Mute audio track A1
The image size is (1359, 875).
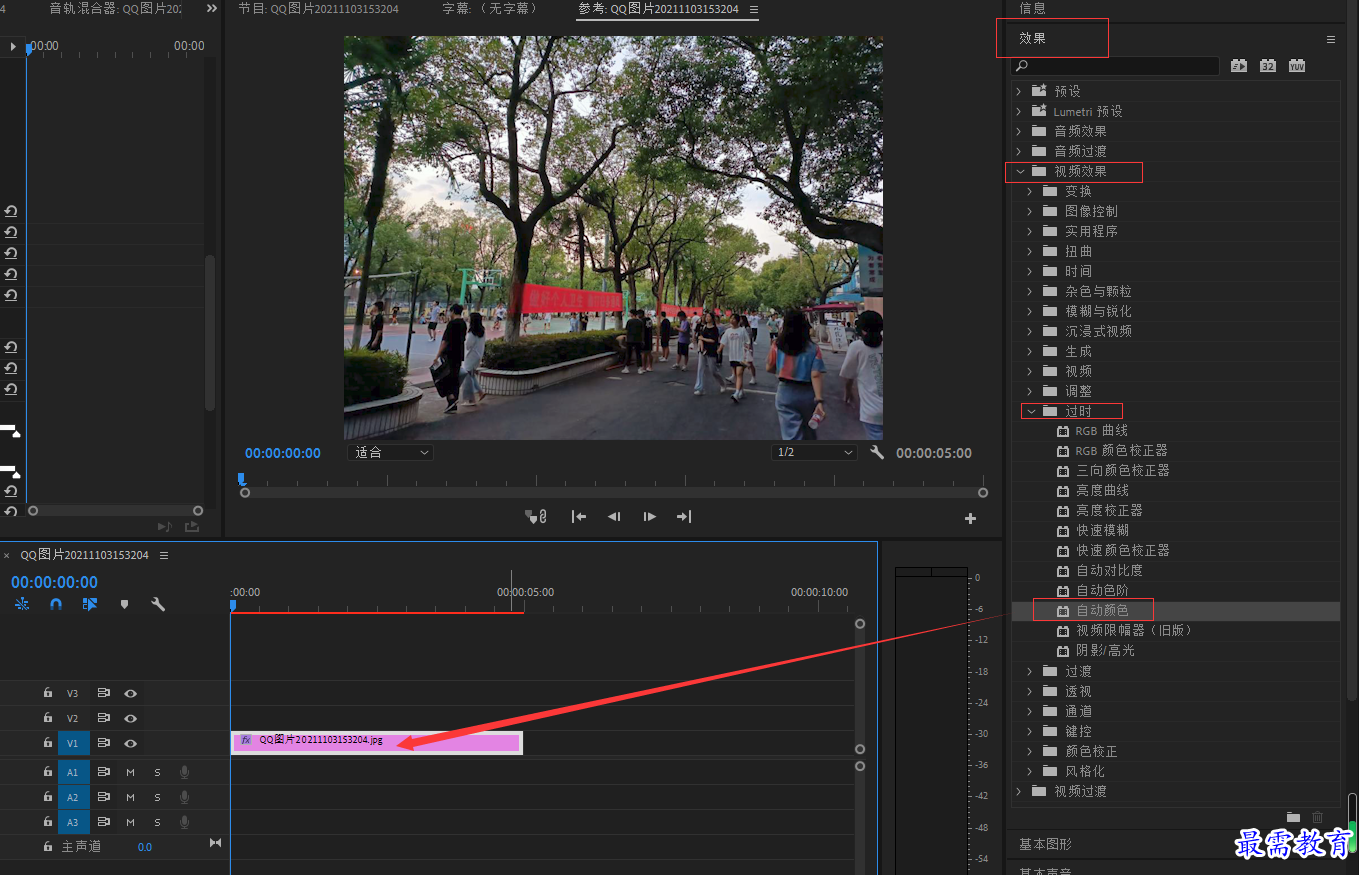coord(130,772)
